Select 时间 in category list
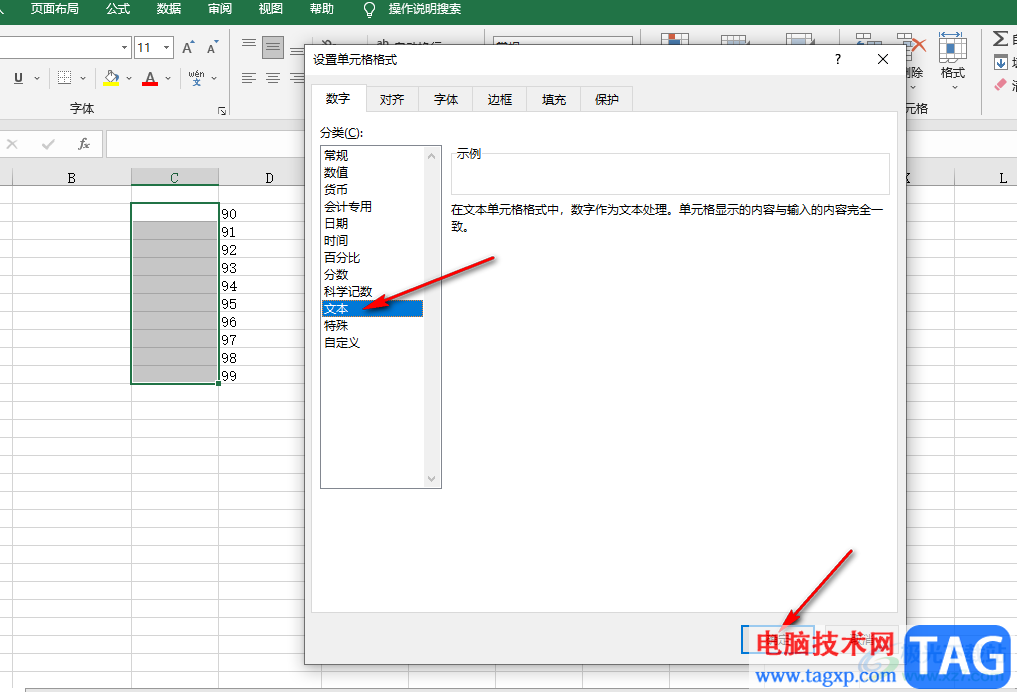Image resolution: width=1017 pixels, height=692 pixels. [372, 241]
